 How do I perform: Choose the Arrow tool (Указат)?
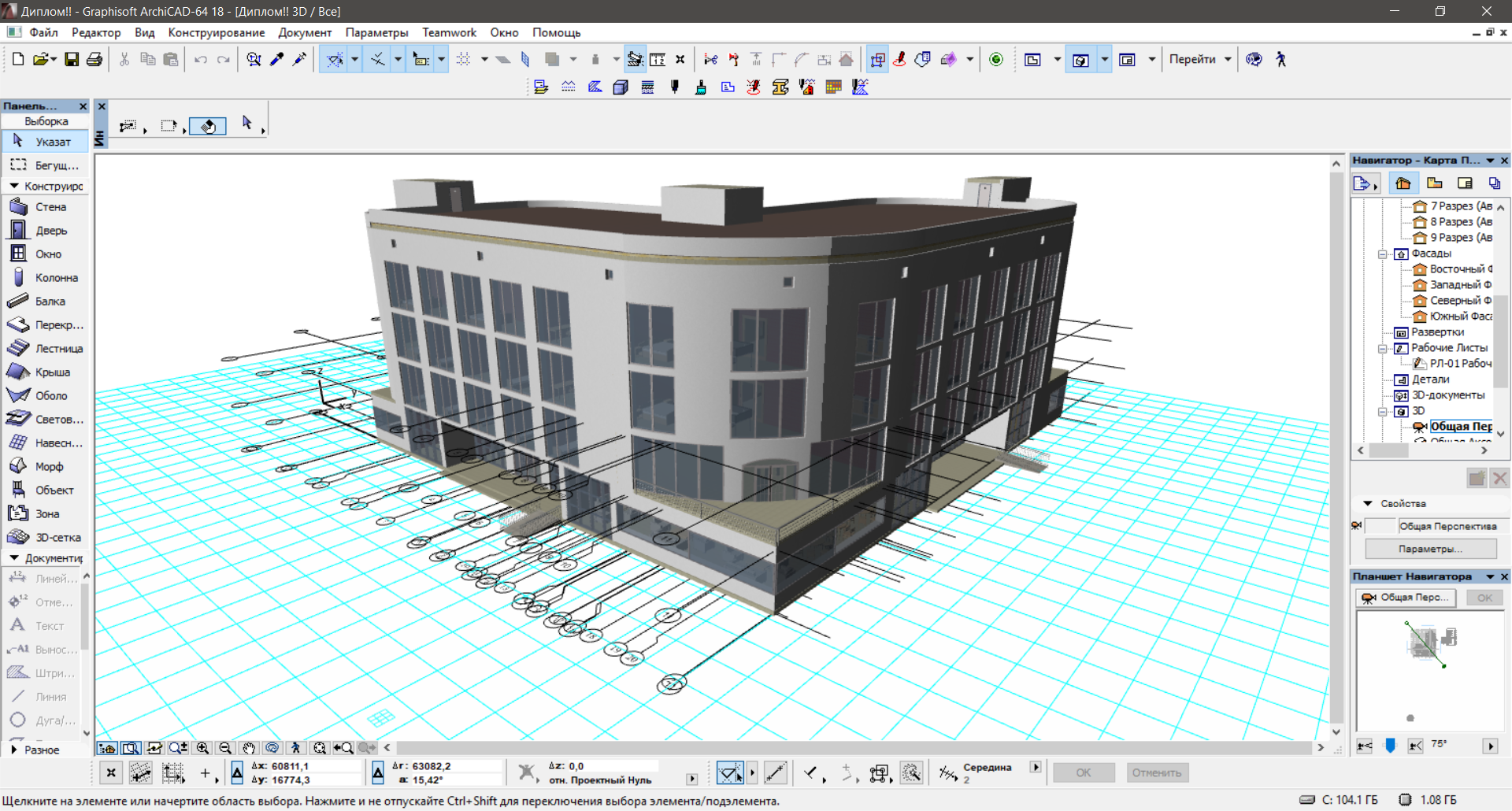coord(46,142)
